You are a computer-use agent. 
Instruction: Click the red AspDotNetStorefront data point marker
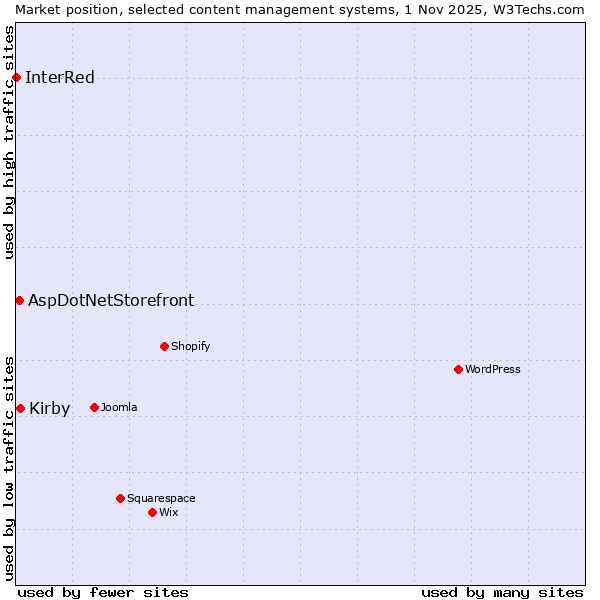(x=19, y=300)
